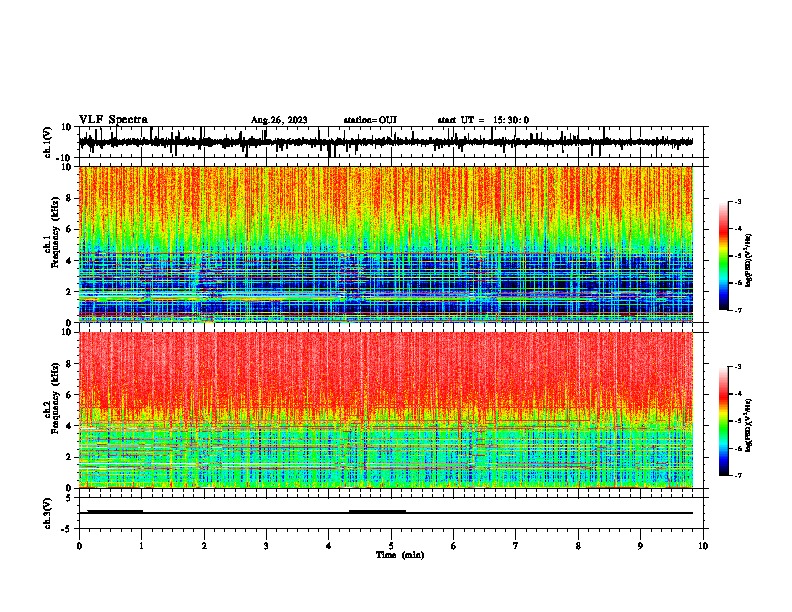Click the 'start UT = 15:30:0' label
This screenshot has width=792, height=612.
pos(483,120)
